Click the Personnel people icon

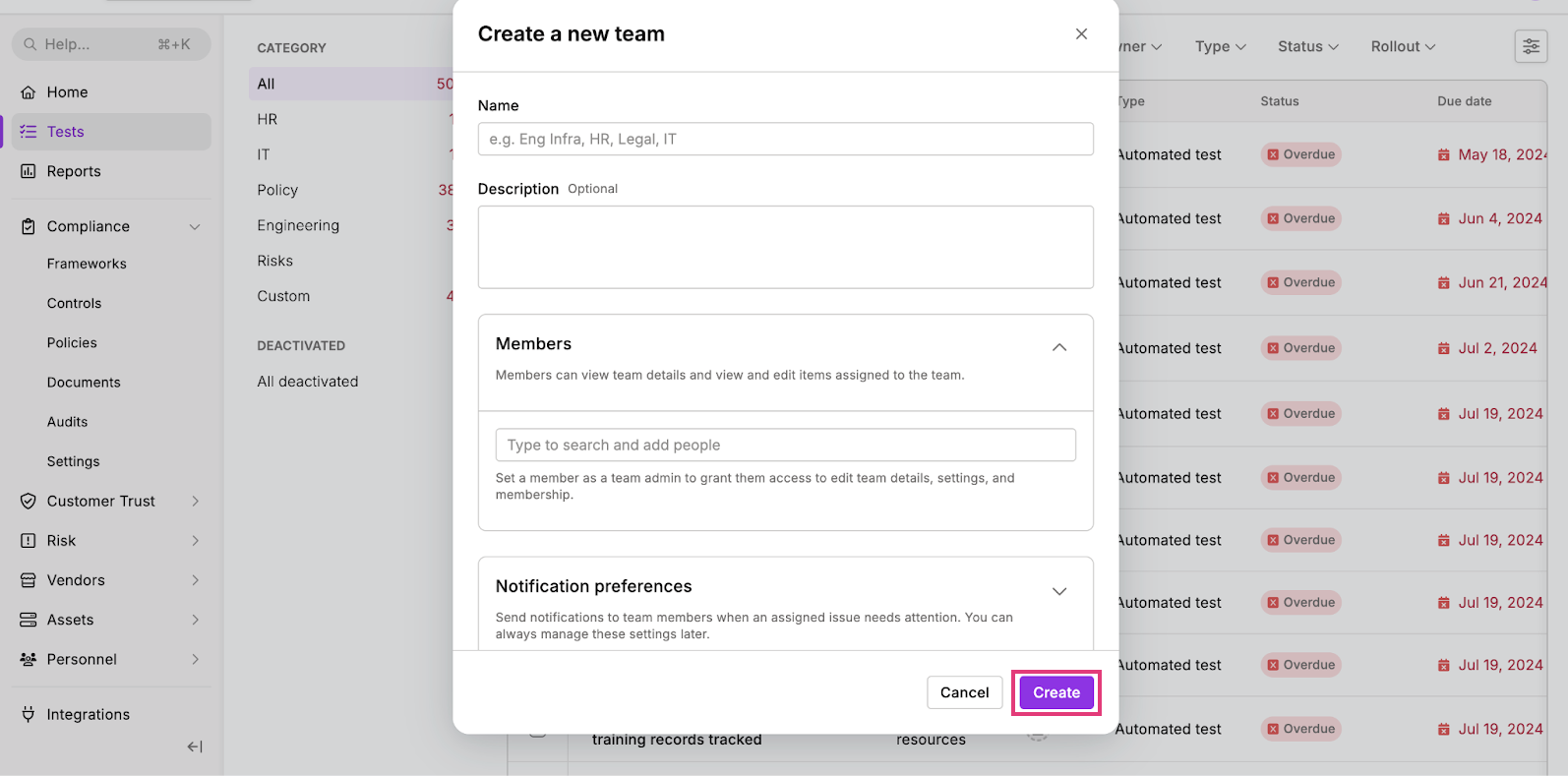click(29, 660)
